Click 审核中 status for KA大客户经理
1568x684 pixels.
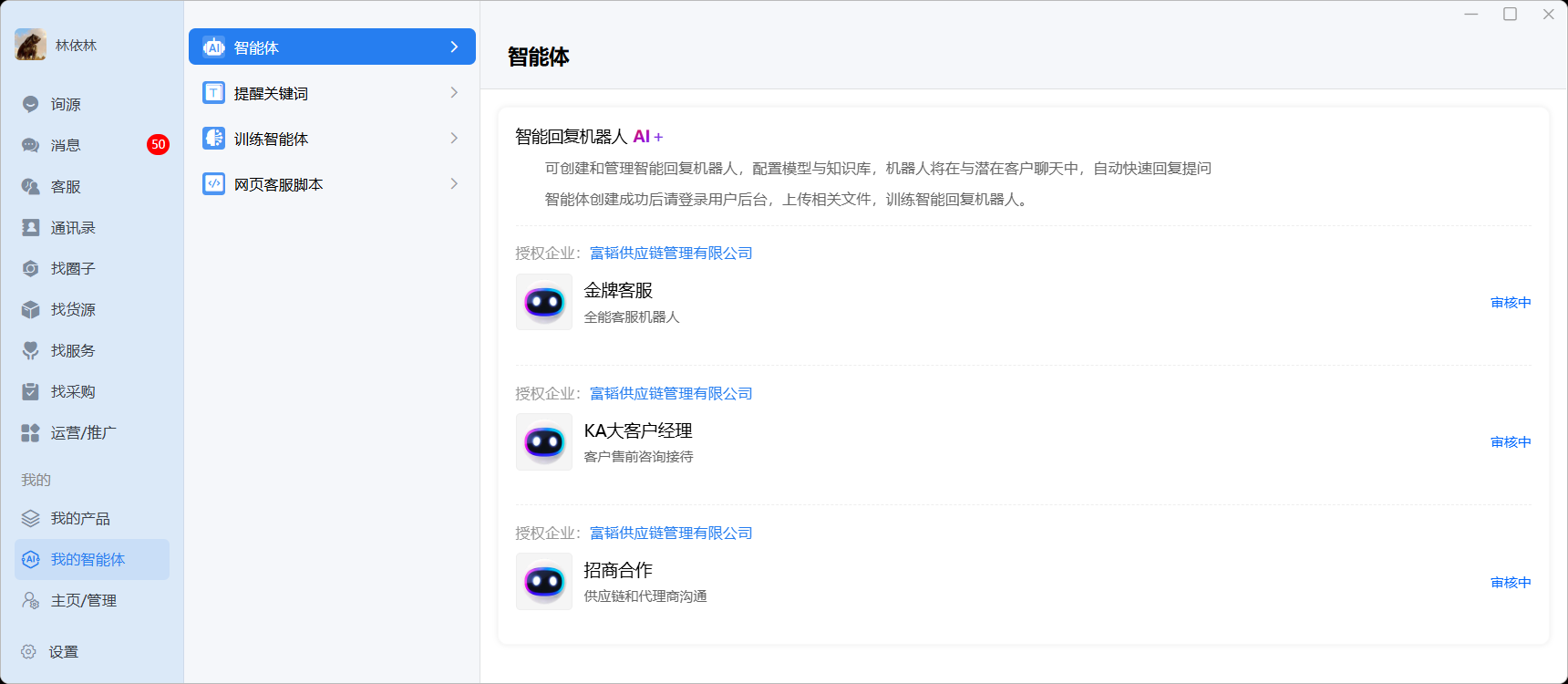(x=1511, y=442)
